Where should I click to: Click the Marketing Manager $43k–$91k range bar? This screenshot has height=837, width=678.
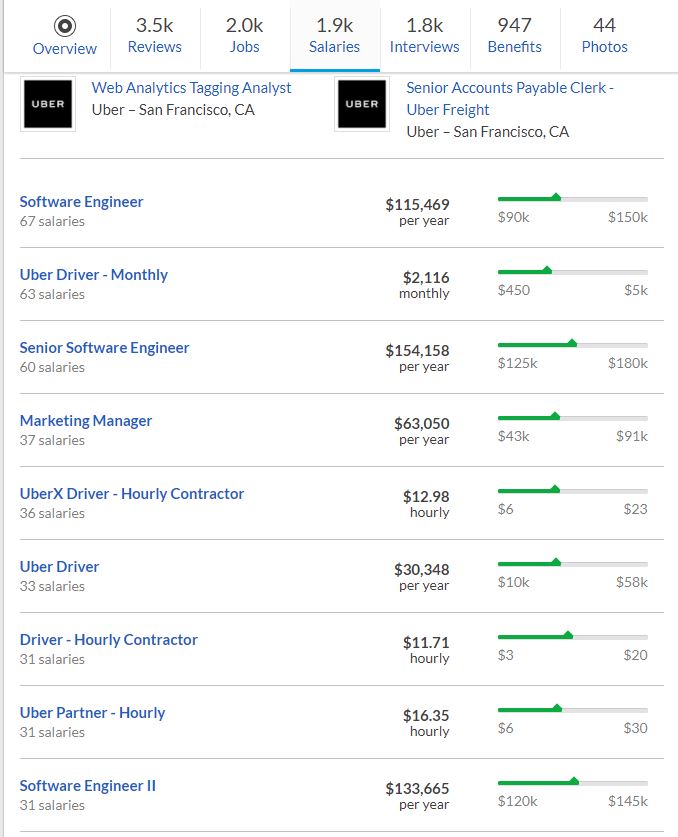(572, 417)
